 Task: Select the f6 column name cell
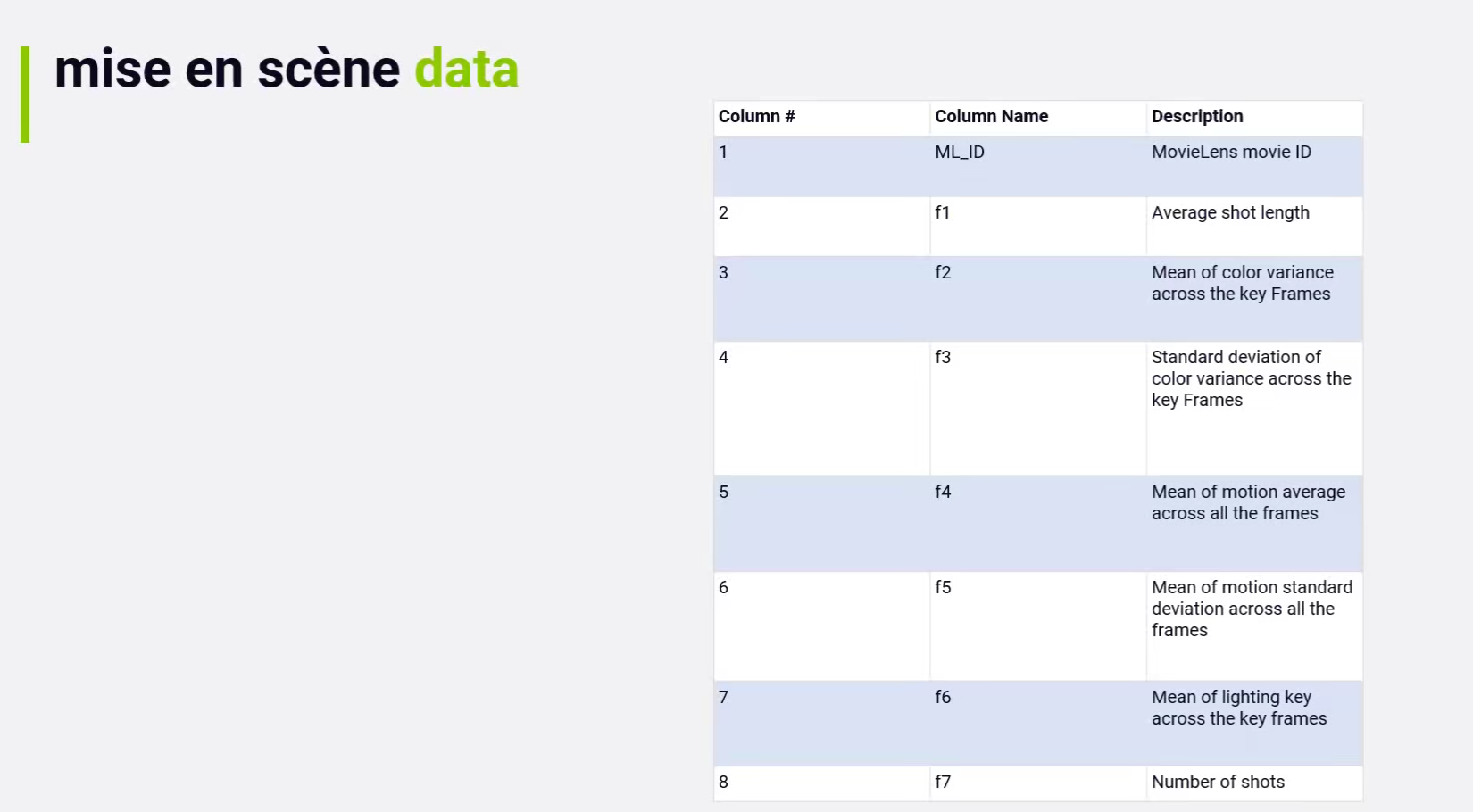pos(943,698)
